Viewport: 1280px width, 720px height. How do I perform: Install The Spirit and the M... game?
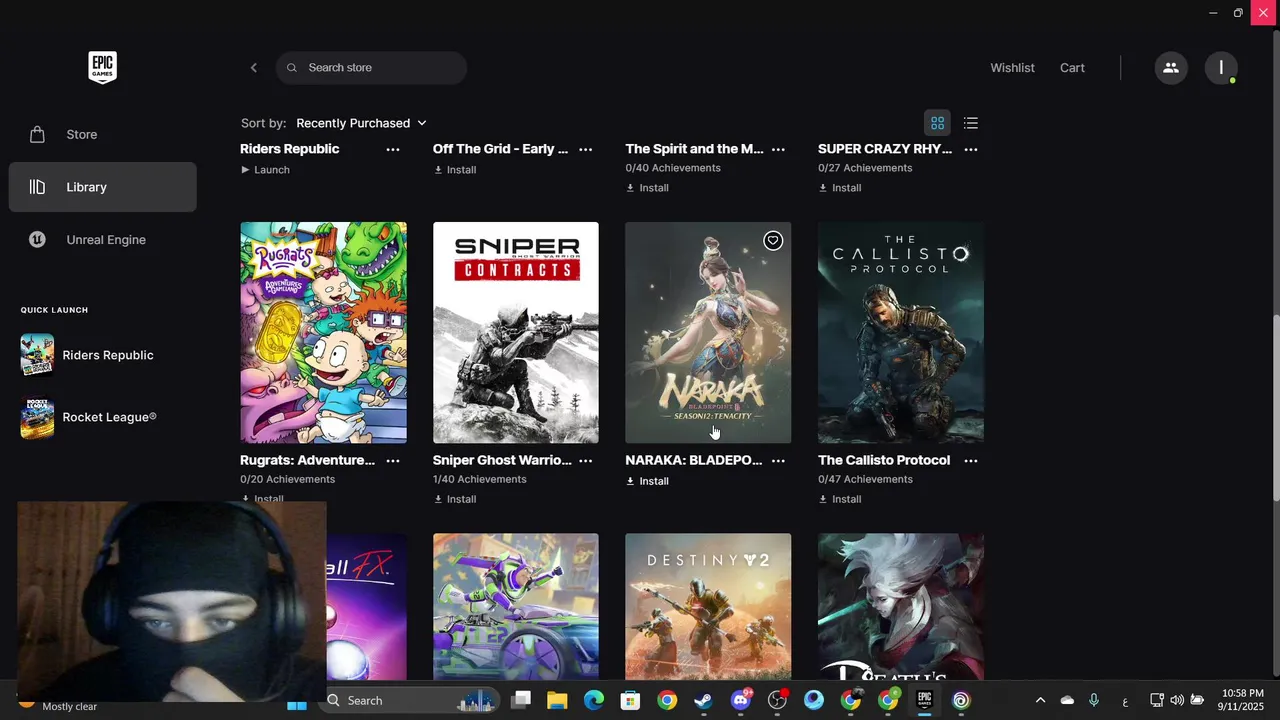click(647, 188)
